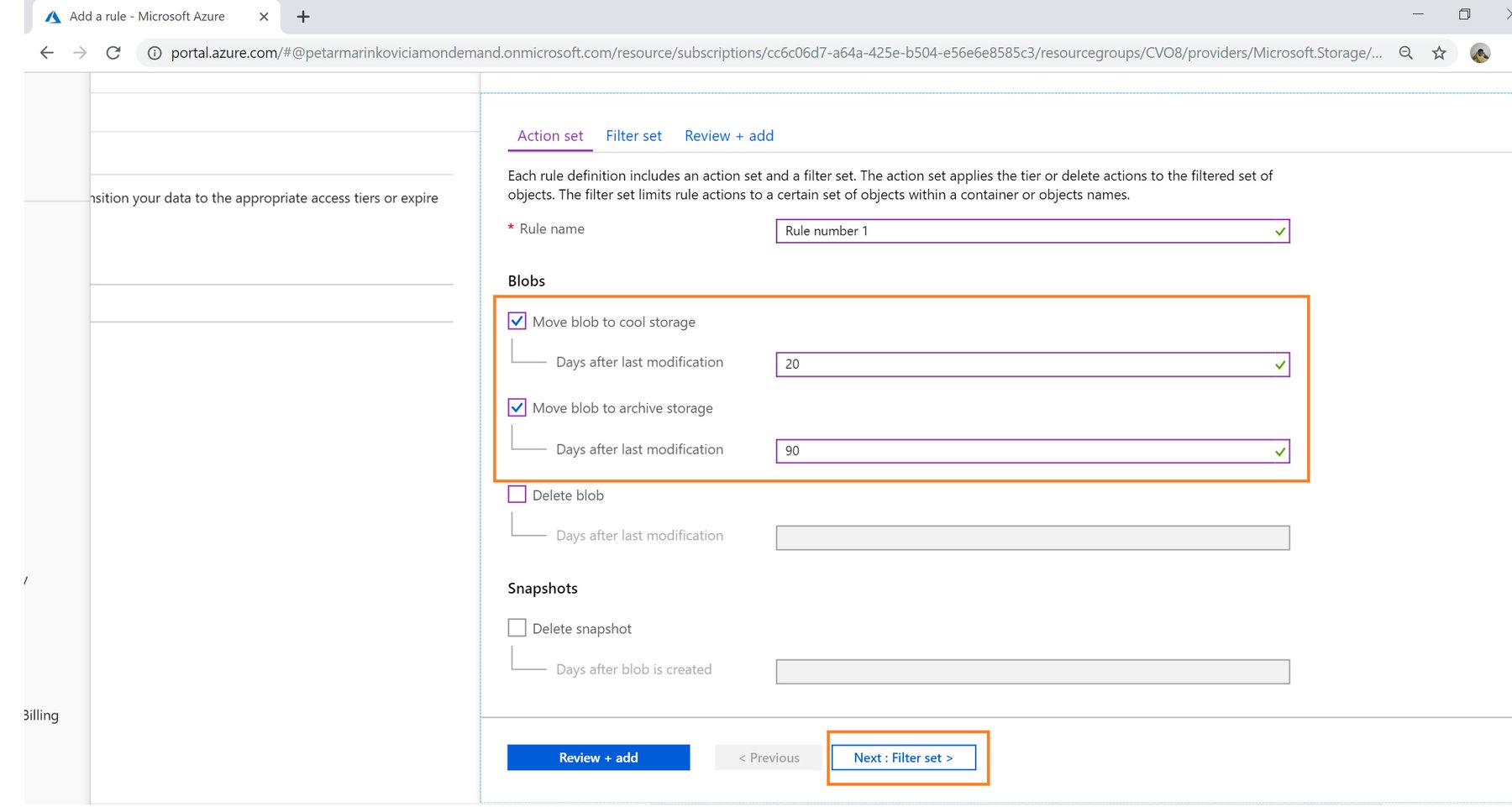Open the site information icon in address bar
Screen dimensions: 1512x807
154,52
